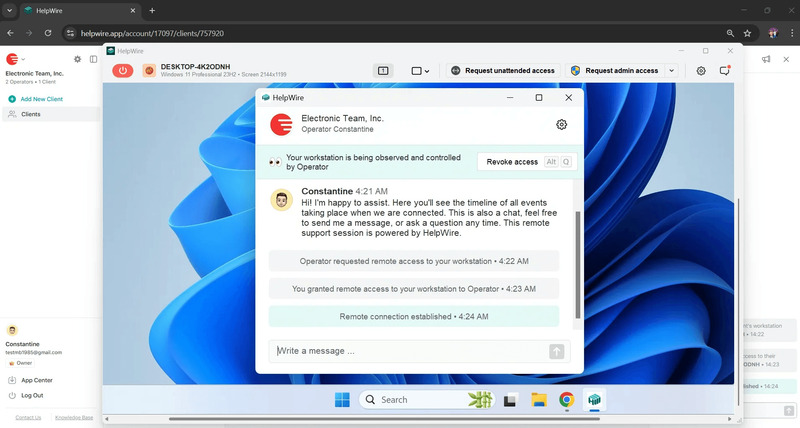Open the remote Windows Start menu
Image resolution: width=800 pixels, height=428 pixels.
coord(342,399)
